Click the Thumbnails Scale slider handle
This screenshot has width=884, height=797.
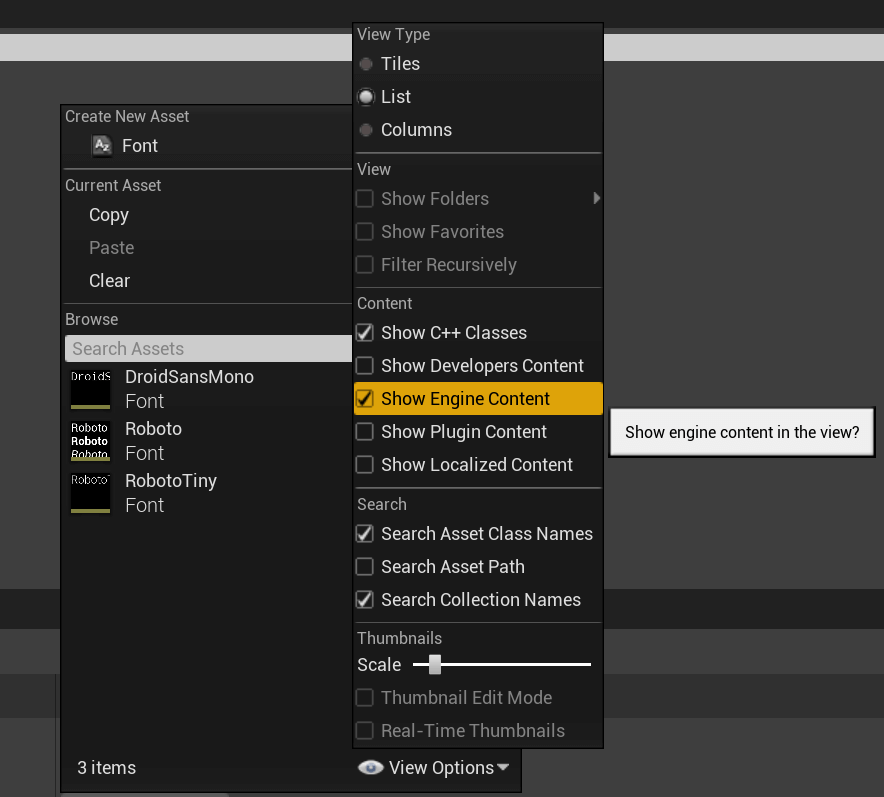[435, 665]
